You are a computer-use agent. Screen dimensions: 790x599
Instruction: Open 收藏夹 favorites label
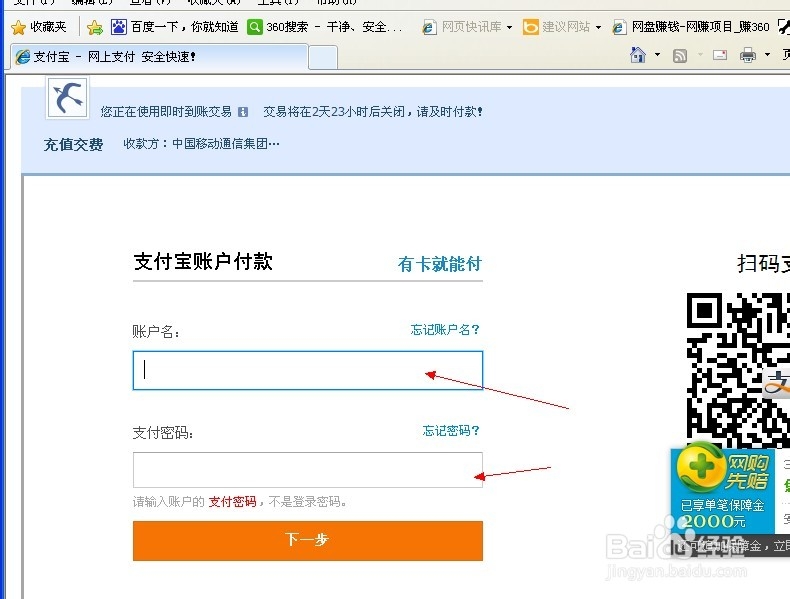pyautogui.click(x=48, y=27)
